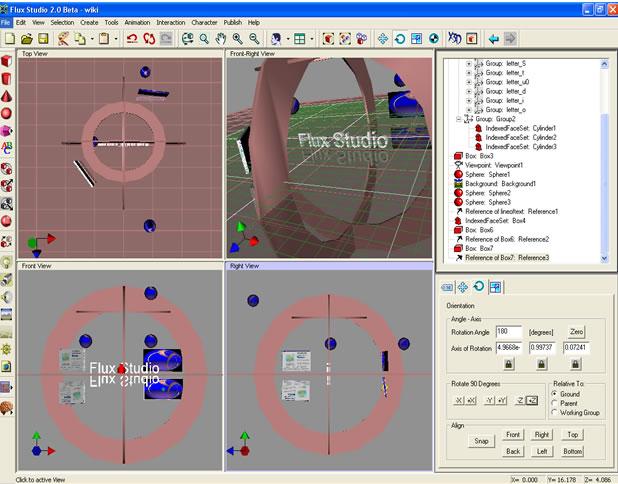Select Sphere: Sphere2 in the tree
Screen dimensions: 618x484
click(x=488, y=193)
